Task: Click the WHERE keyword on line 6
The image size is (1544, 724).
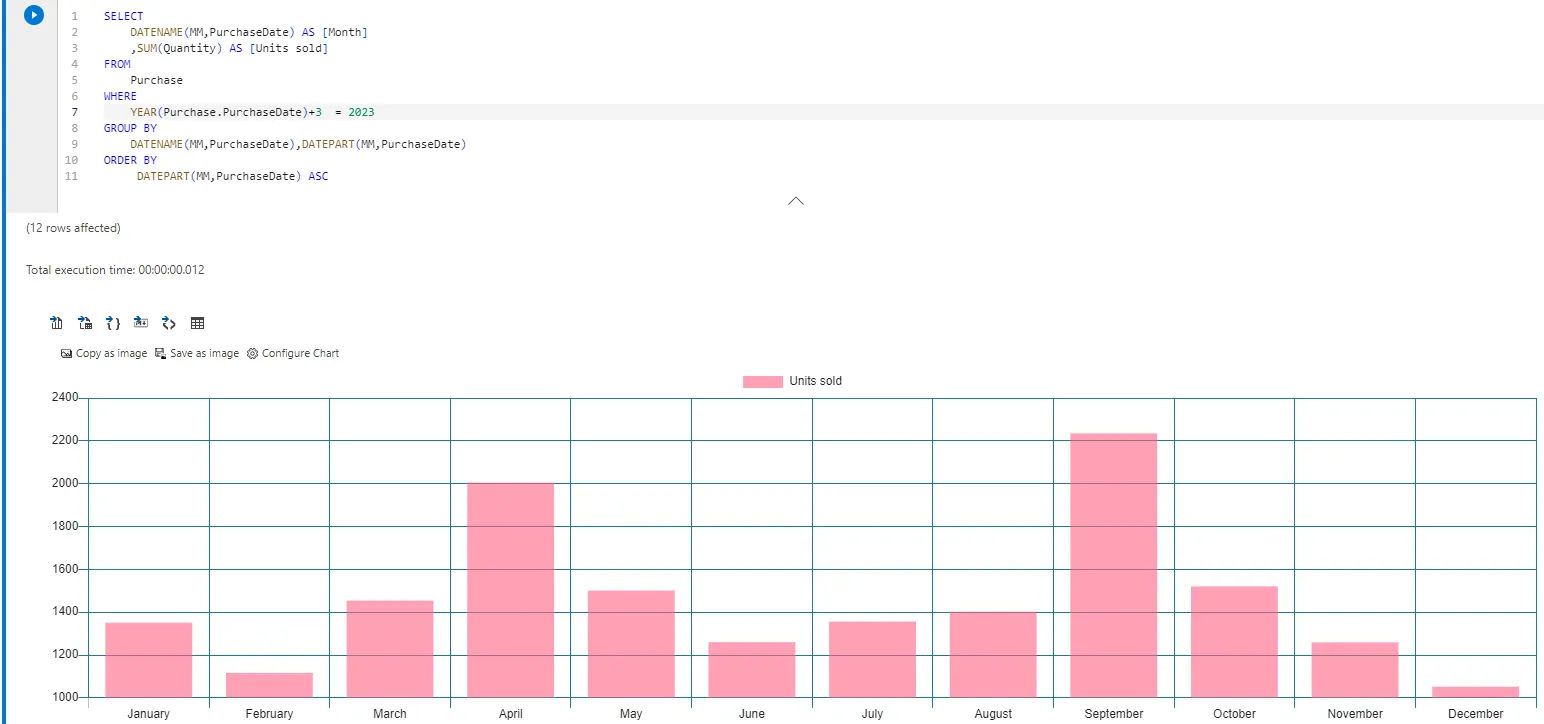Action: [x=120, y=96]
